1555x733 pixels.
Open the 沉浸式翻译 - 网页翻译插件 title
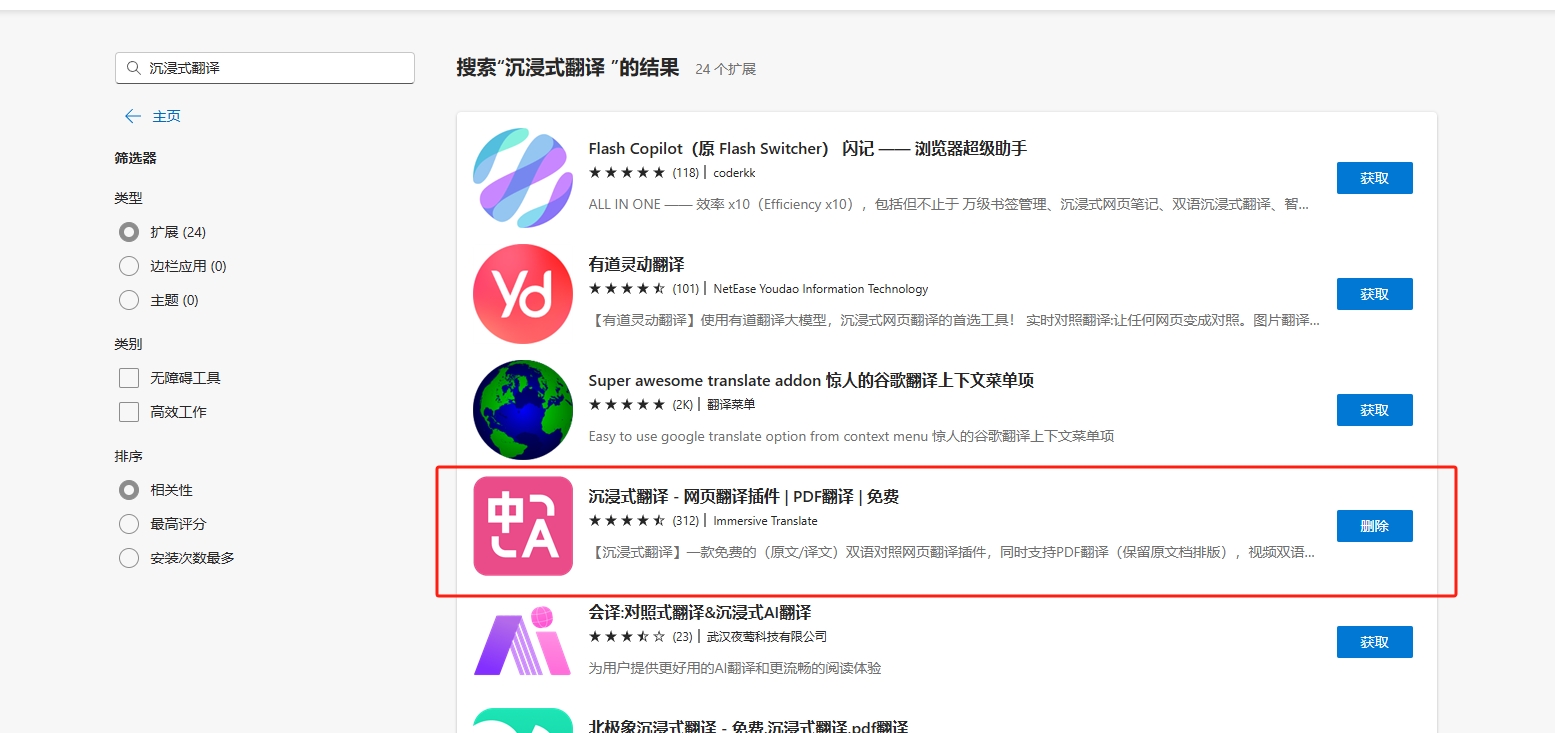744,497
